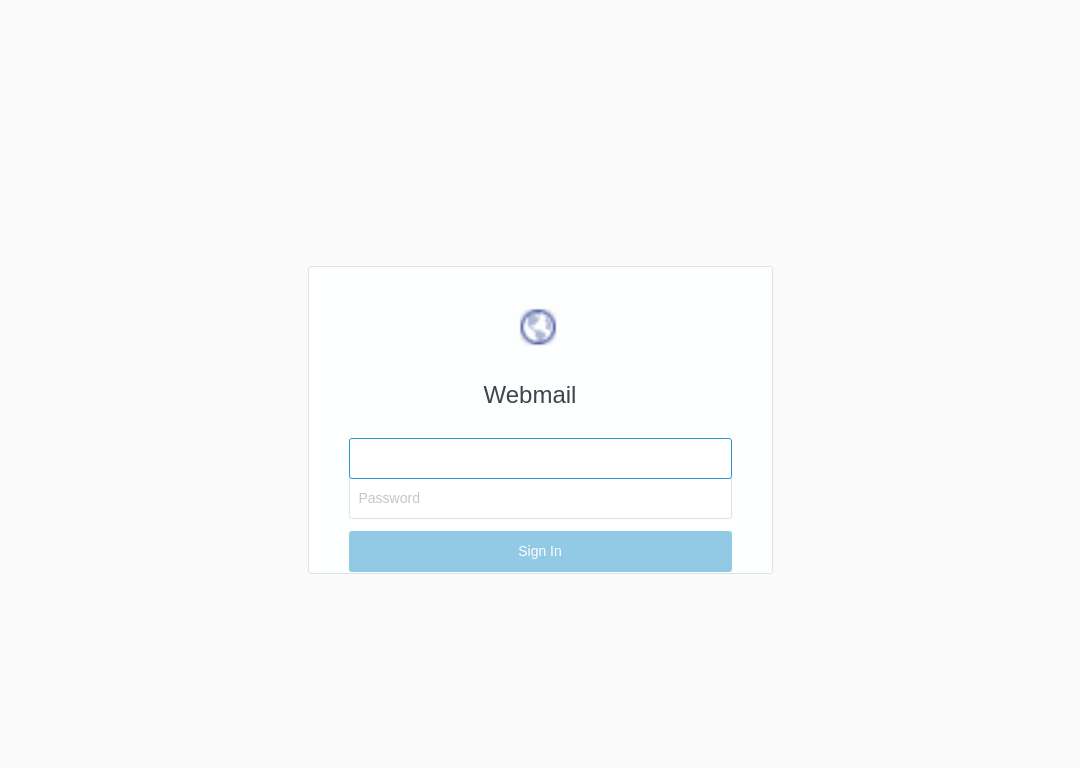Select the earth icon above Webmail title
This screenshot has height=768, width=1080.
coord(538,326)
